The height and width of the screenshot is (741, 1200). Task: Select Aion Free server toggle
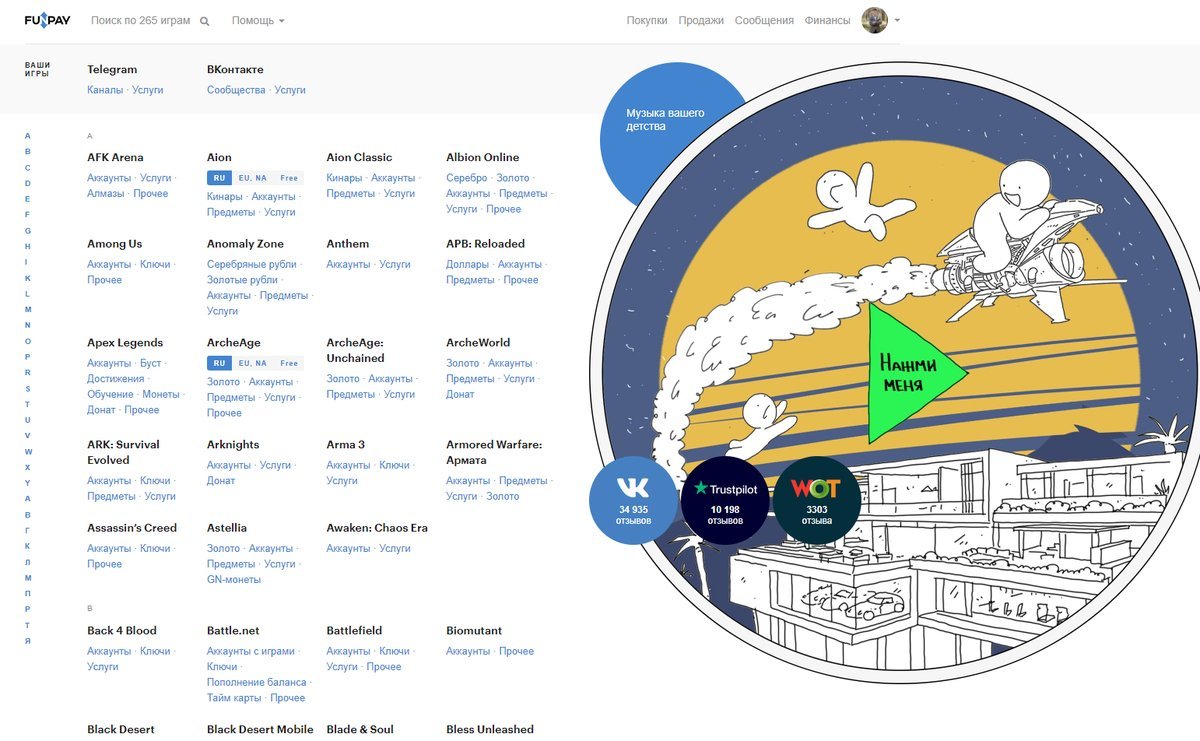pos(289,178)
